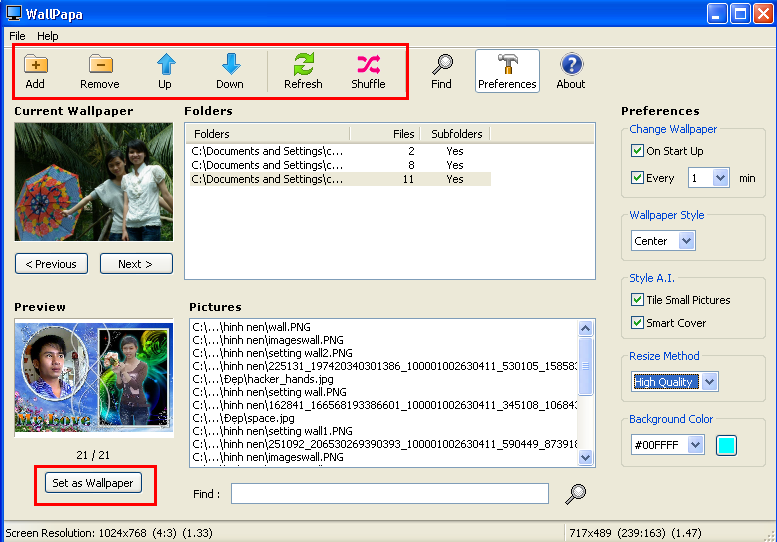
Task: Click the Folders column header
Action: tap(268, 134)
